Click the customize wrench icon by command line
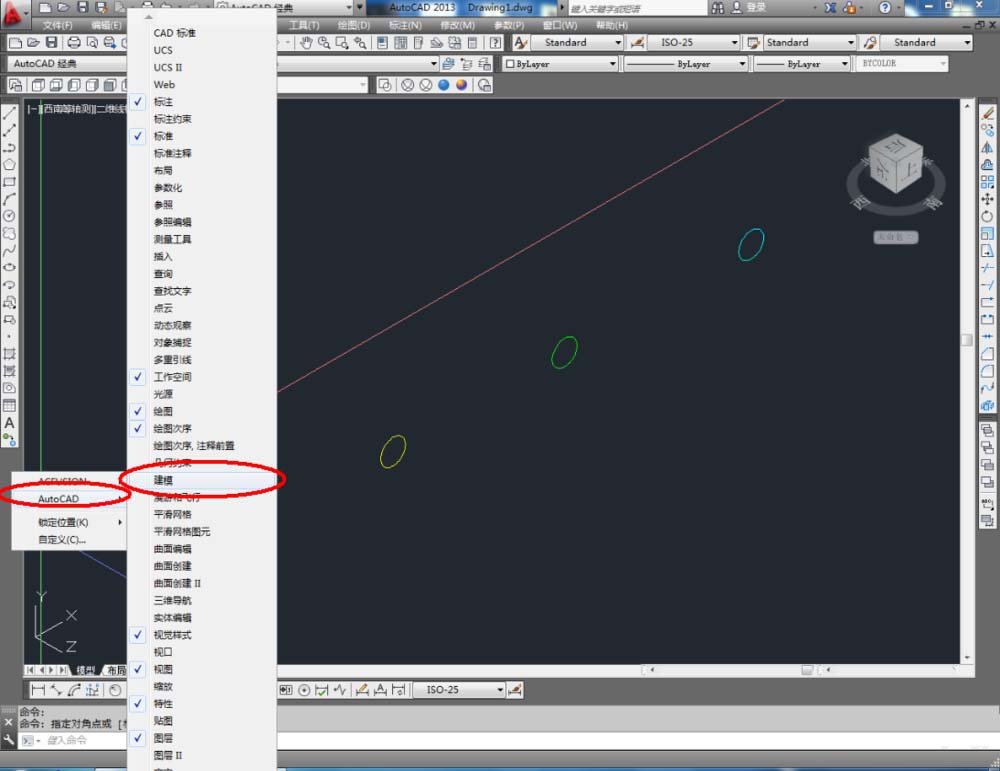Image resolution: width=1000 pixels, height=771 pixels. tap(8, 740)
